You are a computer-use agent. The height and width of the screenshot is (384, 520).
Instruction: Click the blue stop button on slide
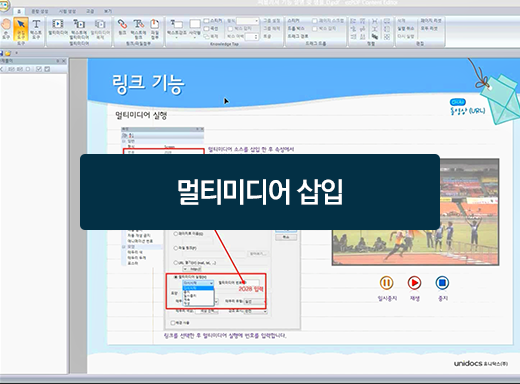coord(442,283)
